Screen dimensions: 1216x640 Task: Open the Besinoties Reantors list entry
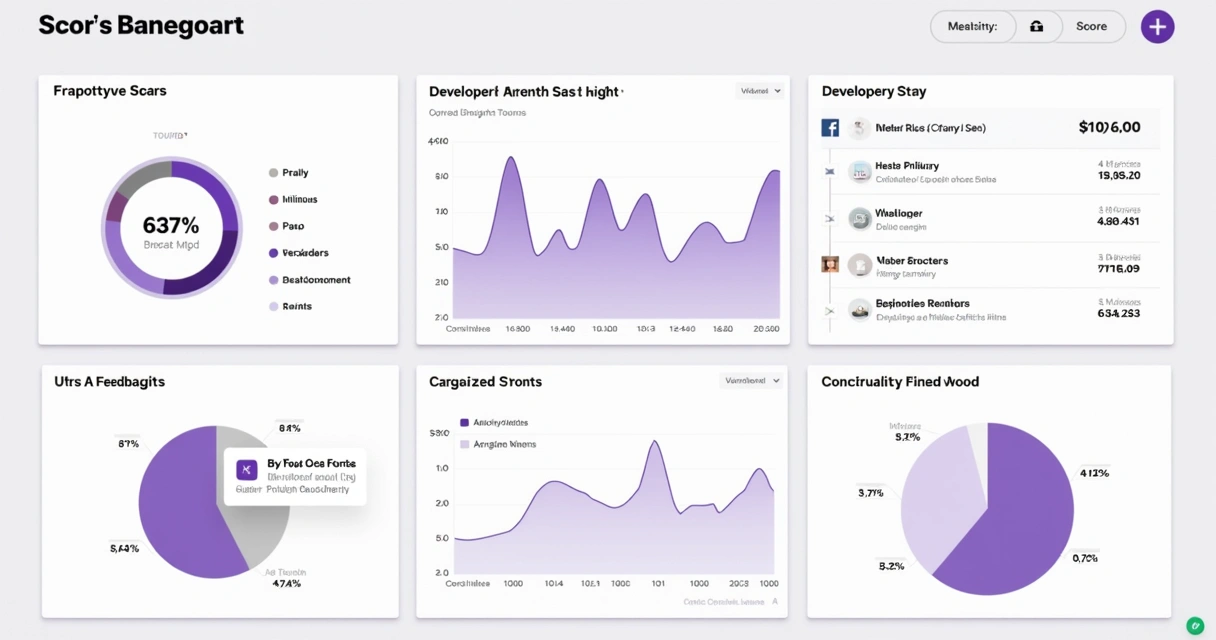pyautogui.click(x=991, y=310)
